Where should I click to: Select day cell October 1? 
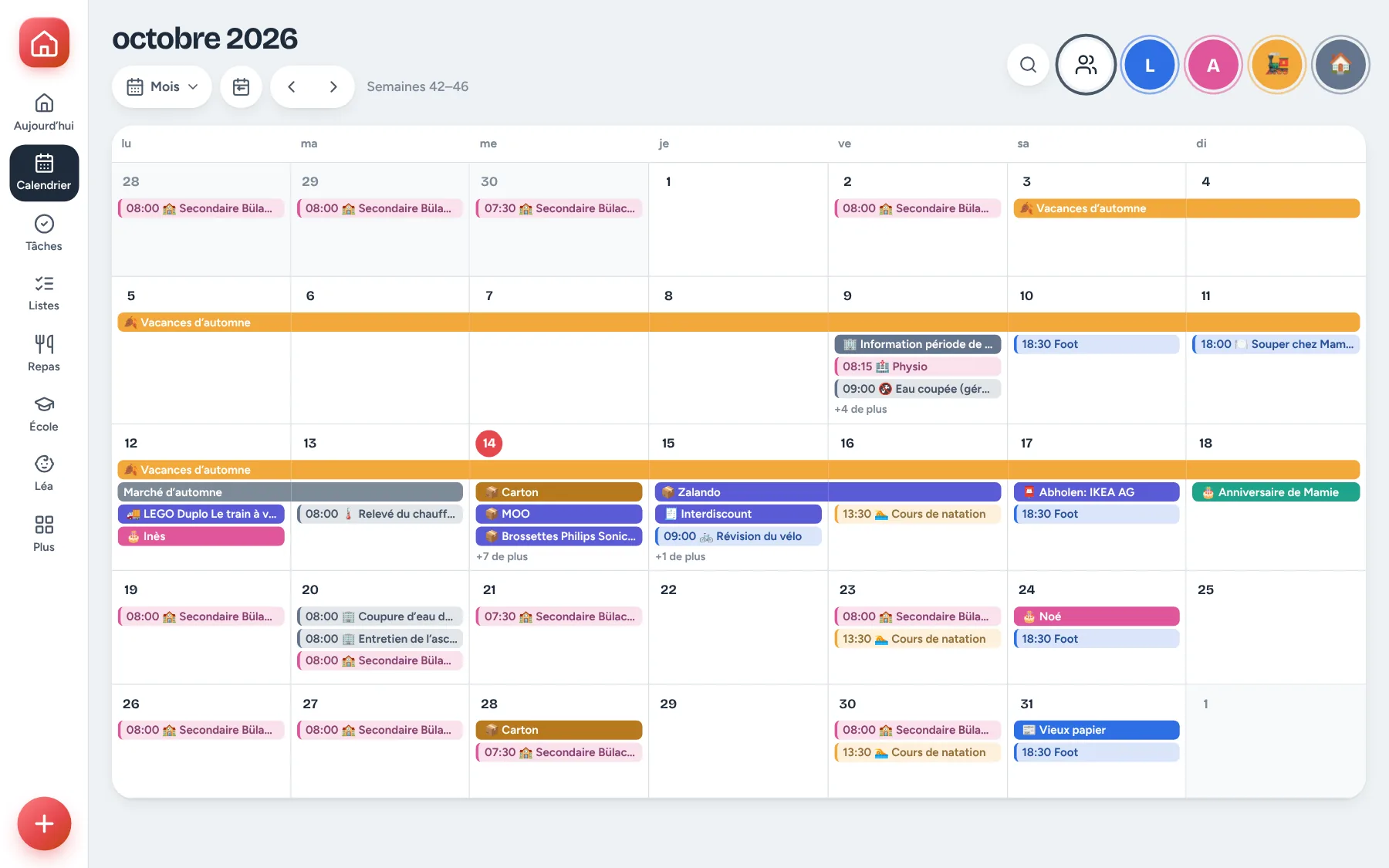pos(738,219)
